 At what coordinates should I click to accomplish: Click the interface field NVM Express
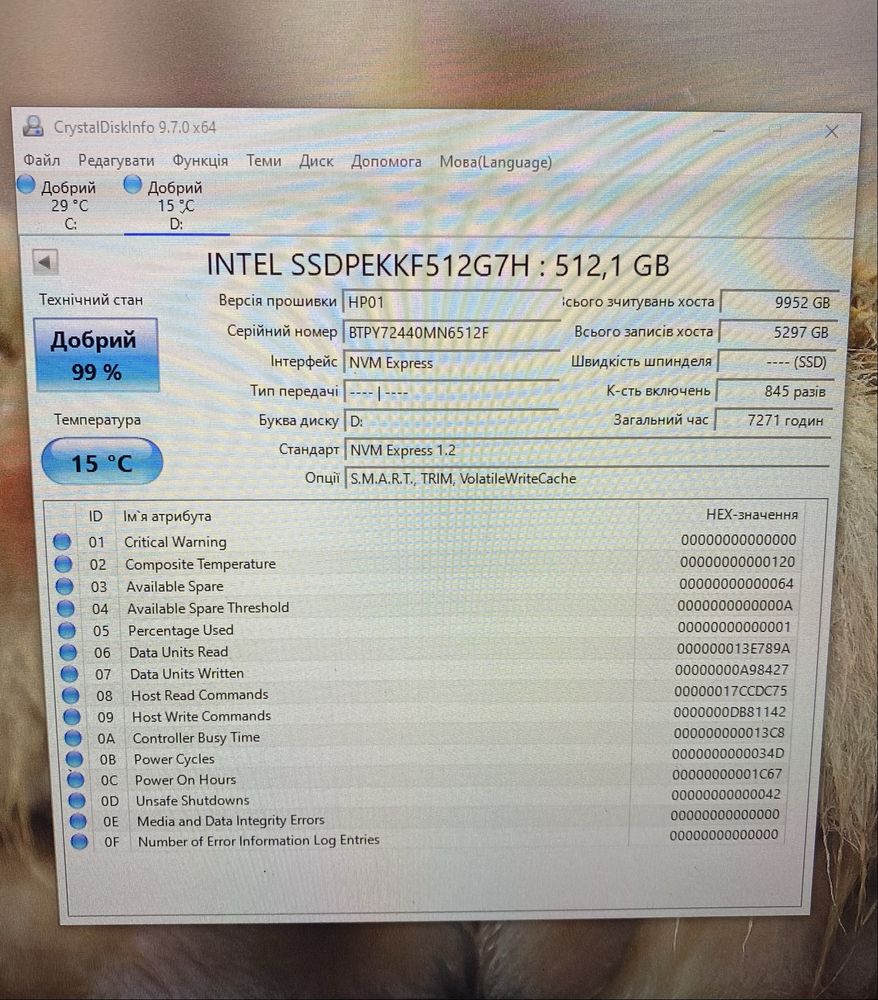coord(451,363)
